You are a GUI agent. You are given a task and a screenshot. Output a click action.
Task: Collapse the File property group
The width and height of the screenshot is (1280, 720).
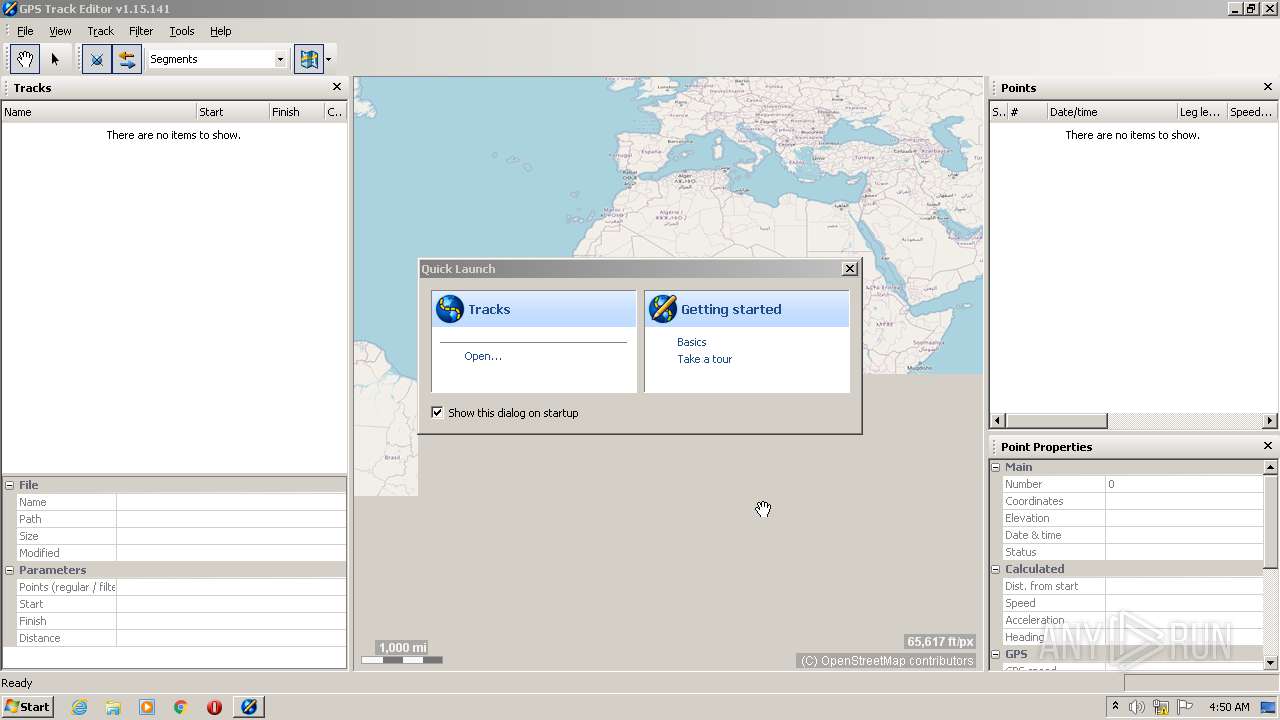tap(10, 485)
